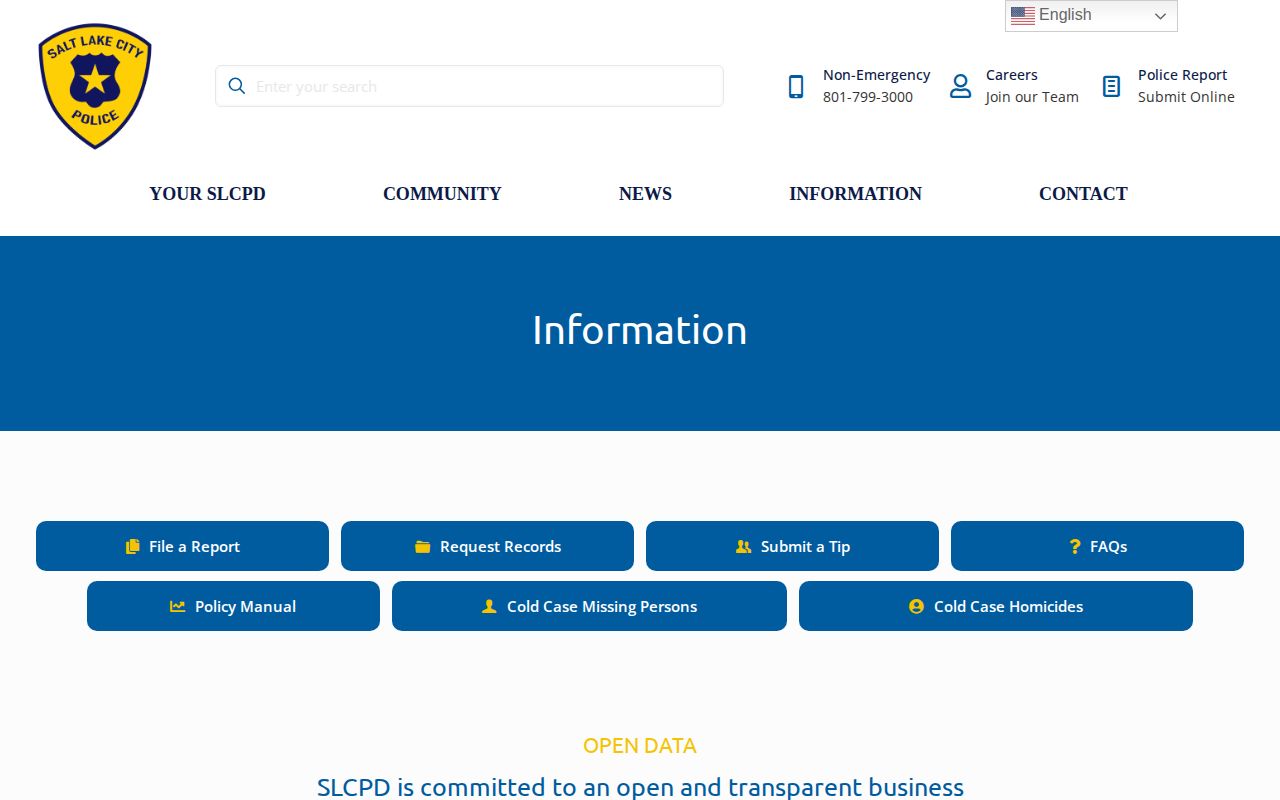
Task: Click the File a Report button label
Action: tap(194, 546)
